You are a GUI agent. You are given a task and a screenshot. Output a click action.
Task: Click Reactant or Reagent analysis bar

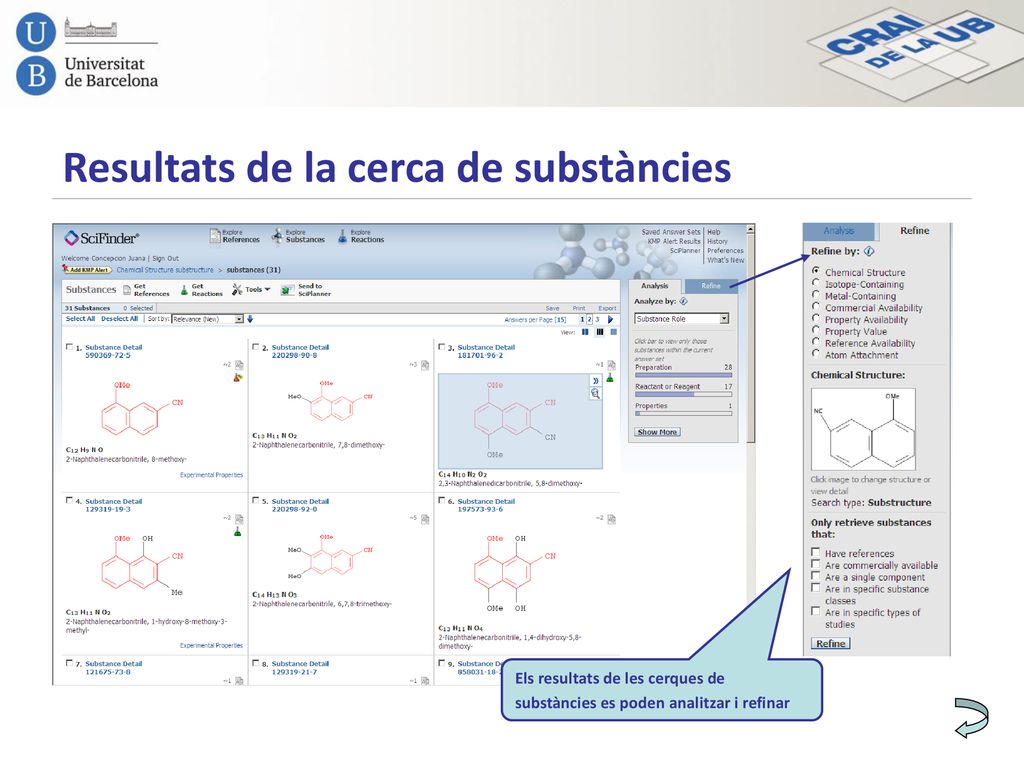pyautogui.click(x=683, y=394)
